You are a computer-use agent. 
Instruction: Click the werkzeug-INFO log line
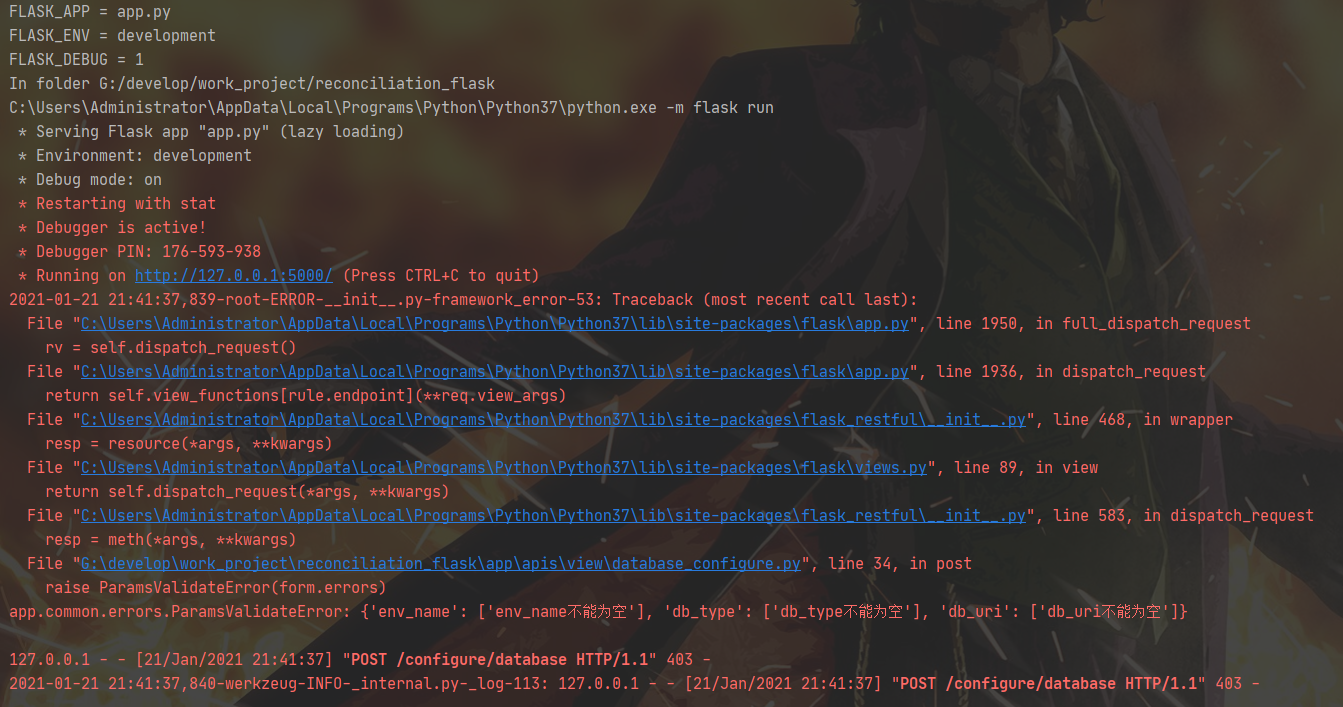[634, 684]
